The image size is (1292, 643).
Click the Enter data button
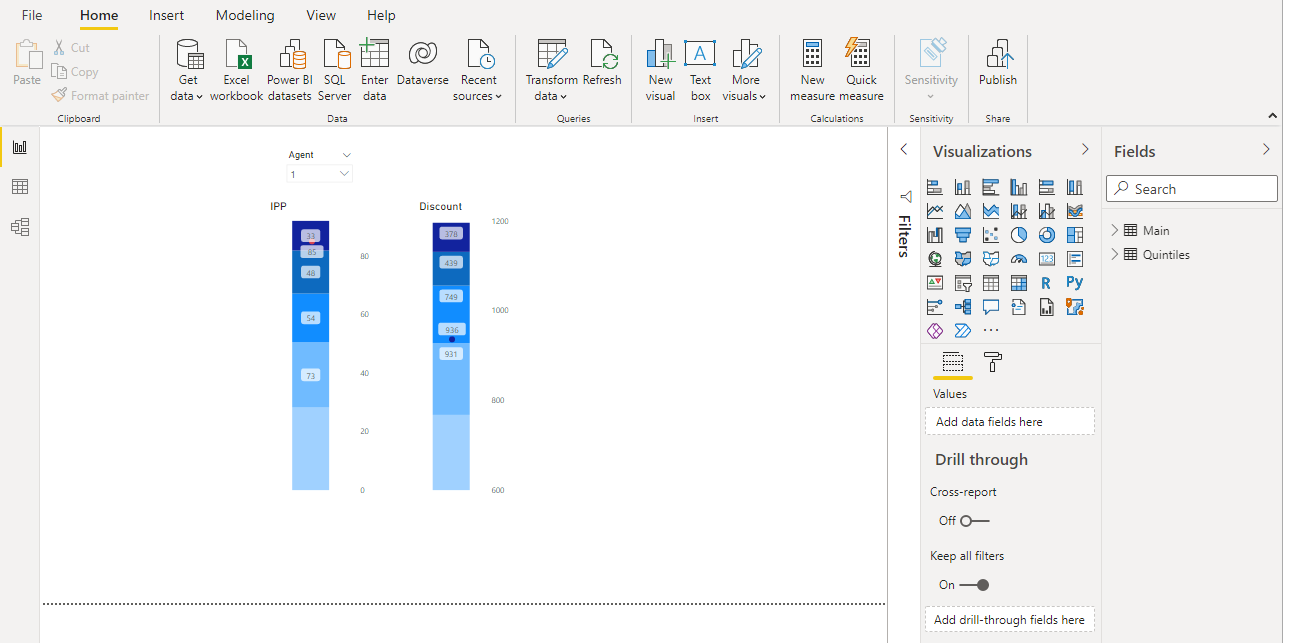[x=374, y=70]
